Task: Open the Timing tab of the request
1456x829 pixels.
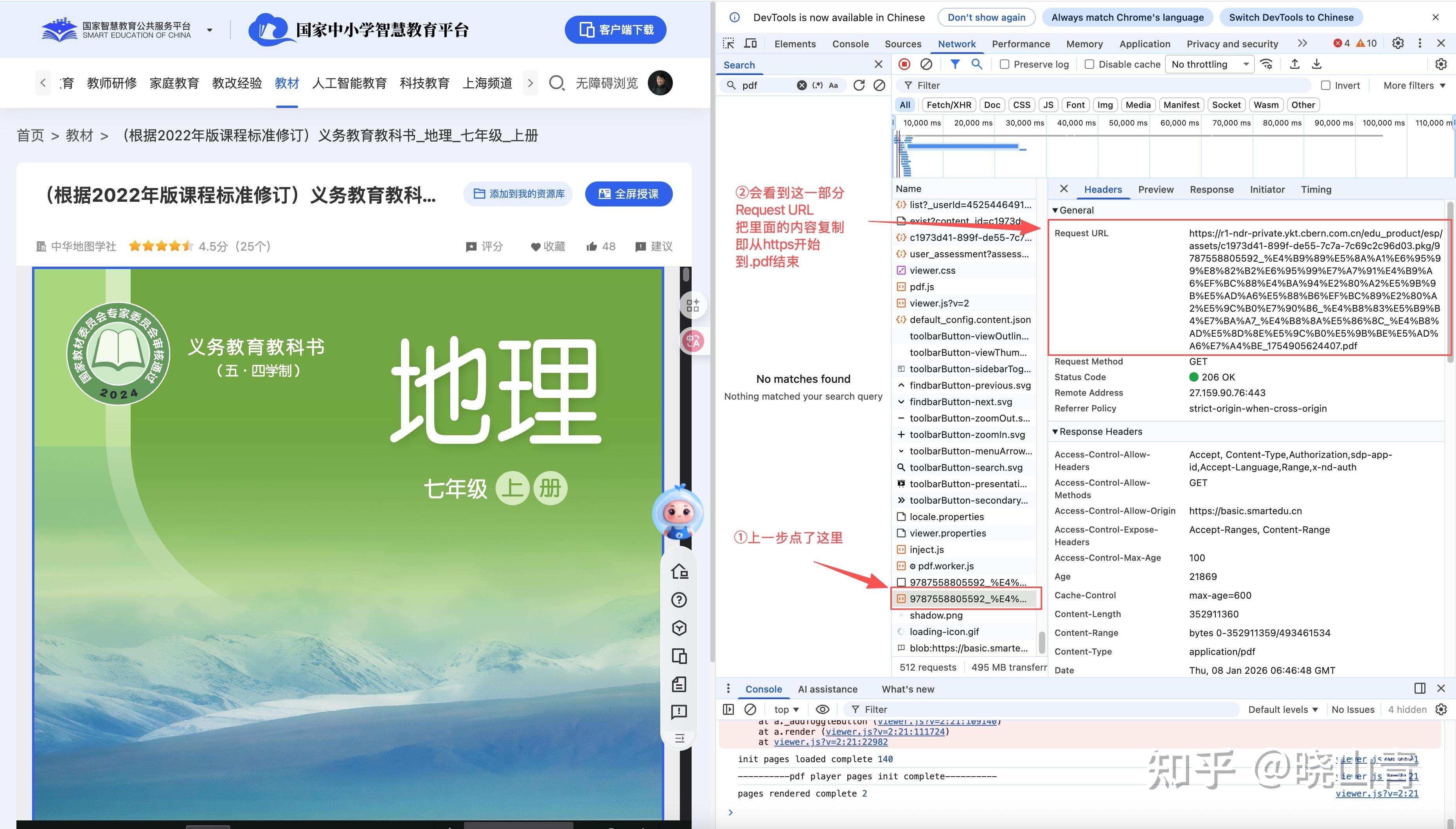Action: click(1315, 190)
